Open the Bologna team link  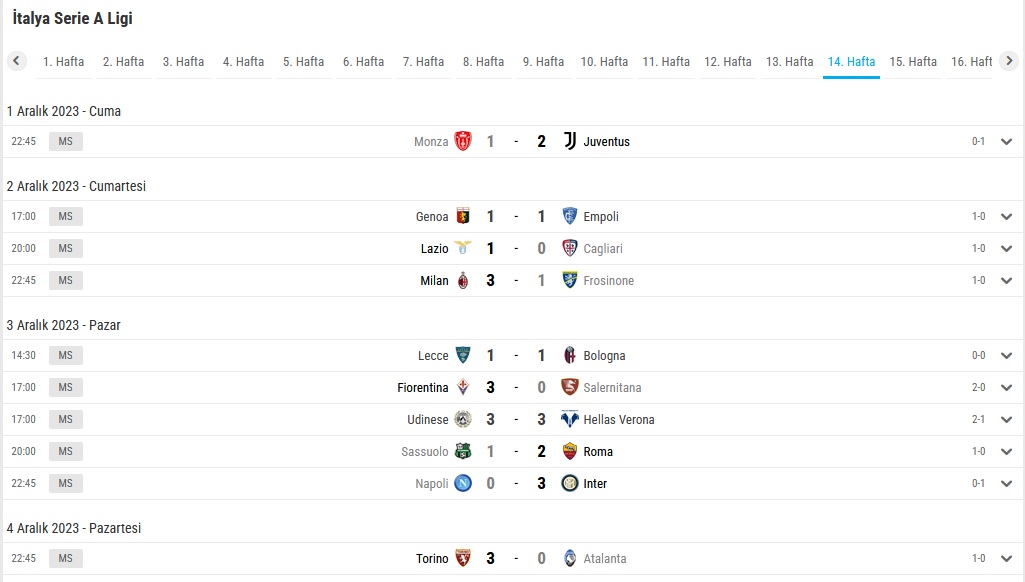click(604, 356)
